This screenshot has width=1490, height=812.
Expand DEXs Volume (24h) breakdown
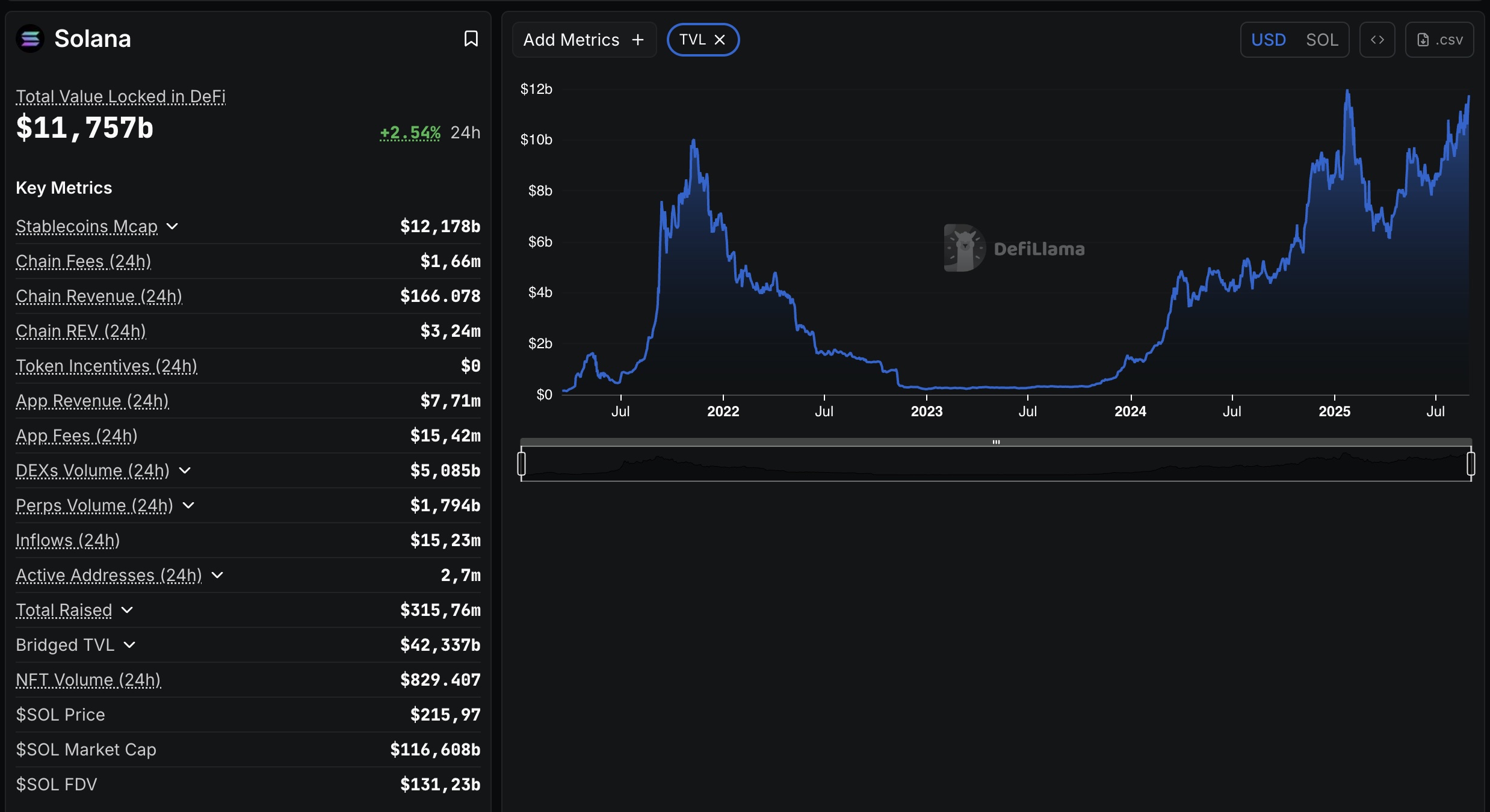pos(185,470)
